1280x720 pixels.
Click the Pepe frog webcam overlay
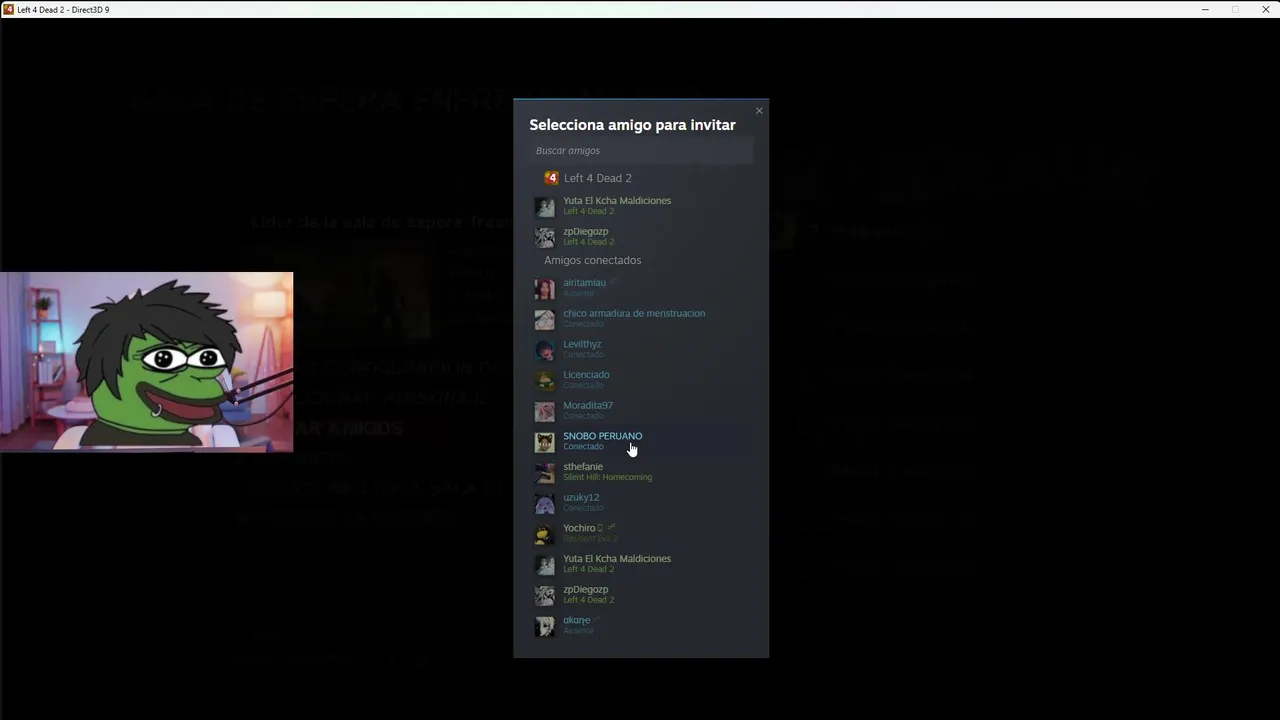147,362
